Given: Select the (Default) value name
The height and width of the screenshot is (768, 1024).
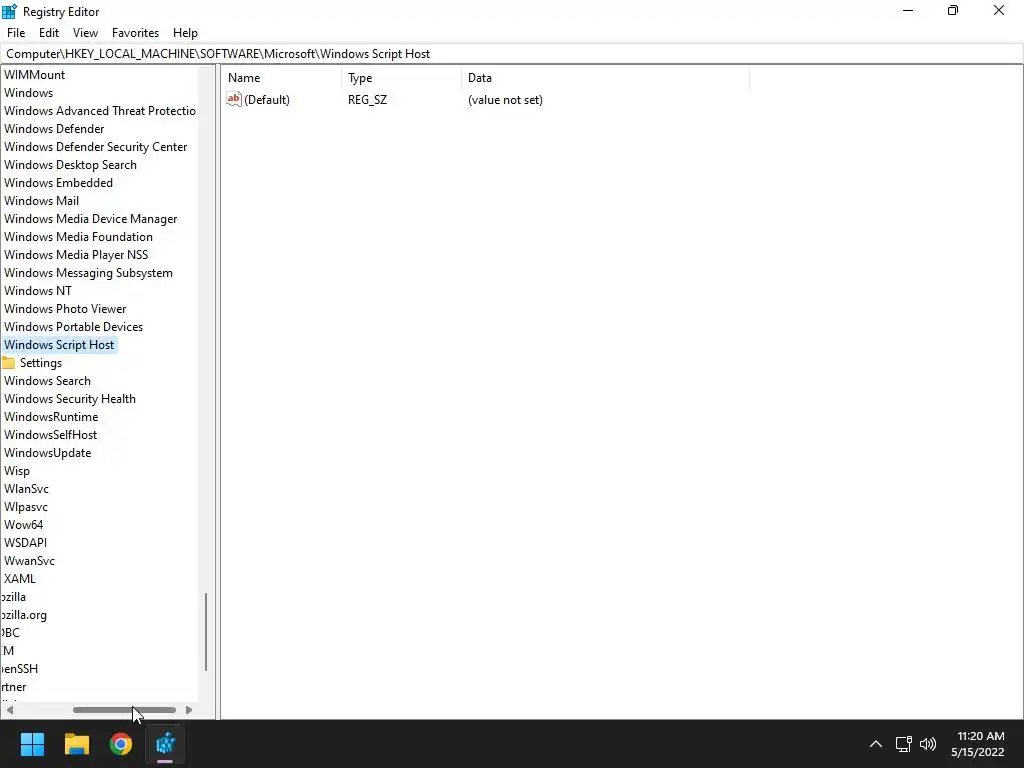Looking at the screenshot, I should 266,99.
